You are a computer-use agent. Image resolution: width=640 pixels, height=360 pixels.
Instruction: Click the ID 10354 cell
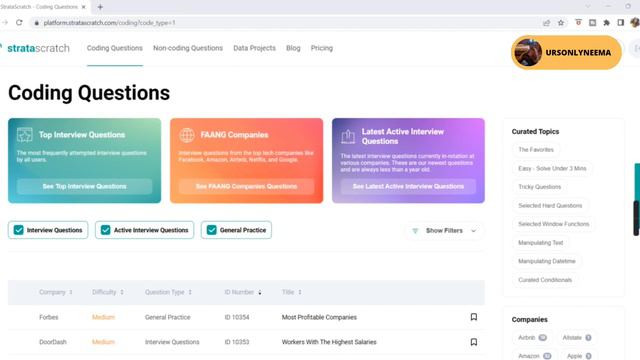tap(237, 317)
